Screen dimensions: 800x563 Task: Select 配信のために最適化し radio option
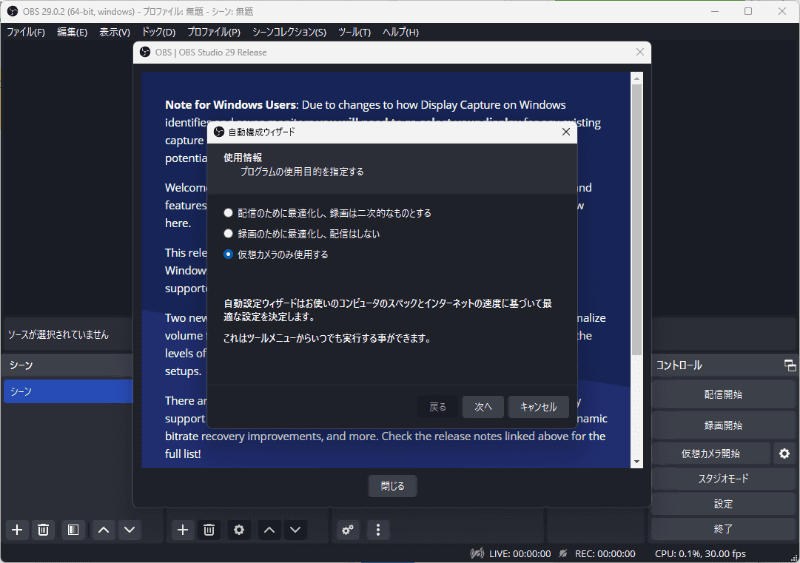(228, 213)
